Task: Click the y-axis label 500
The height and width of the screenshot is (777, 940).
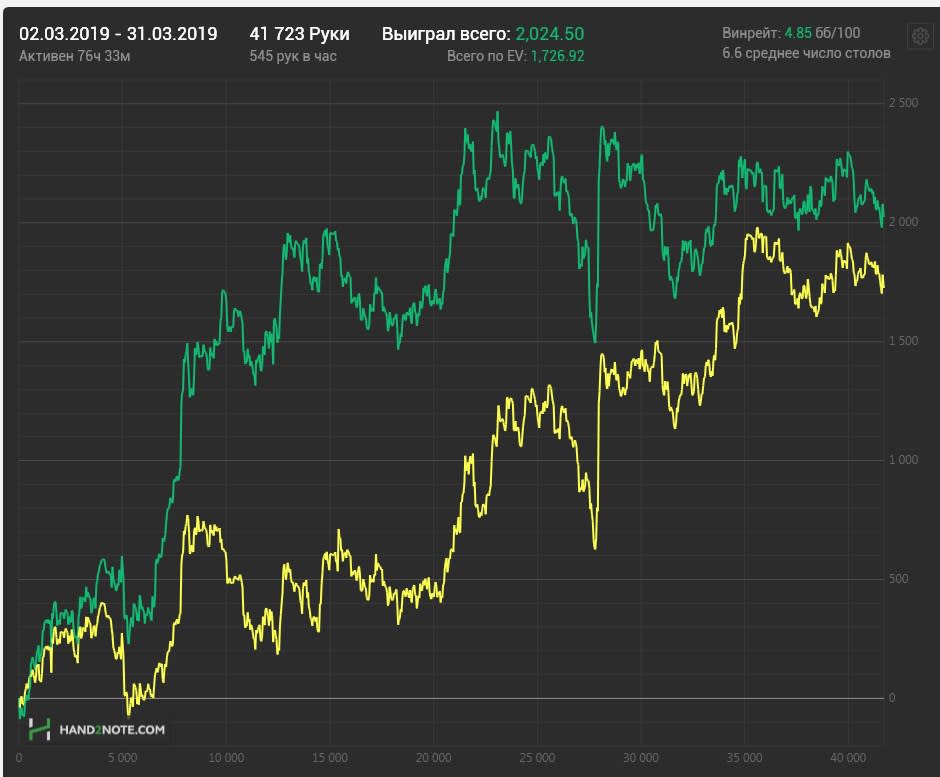Action: click(898, 579)
